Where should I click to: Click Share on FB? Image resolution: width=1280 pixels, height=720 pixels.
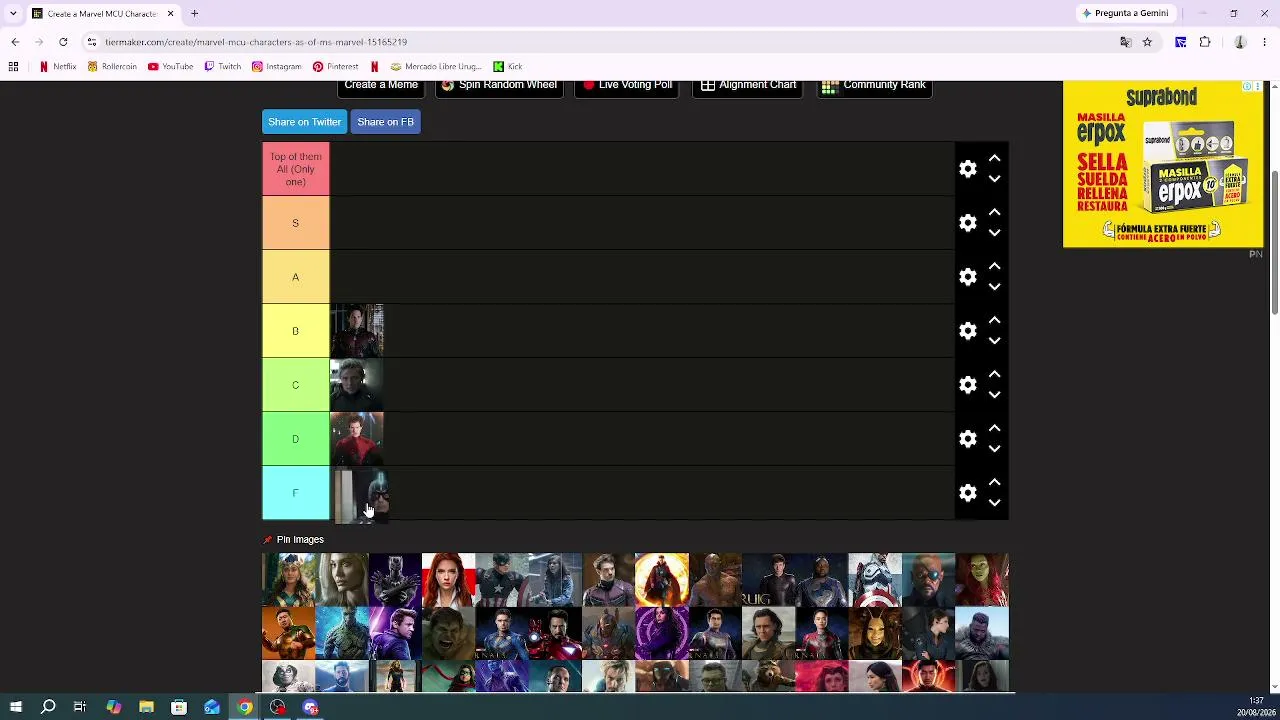tap(385, 122)
